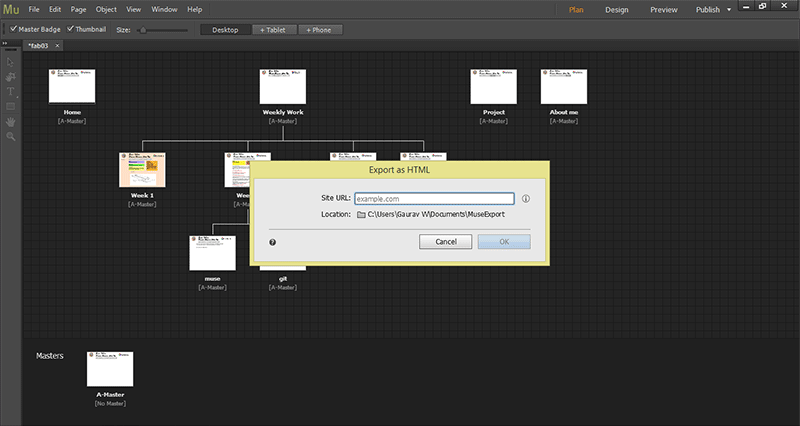Click the About me page name label

[564, 112]
